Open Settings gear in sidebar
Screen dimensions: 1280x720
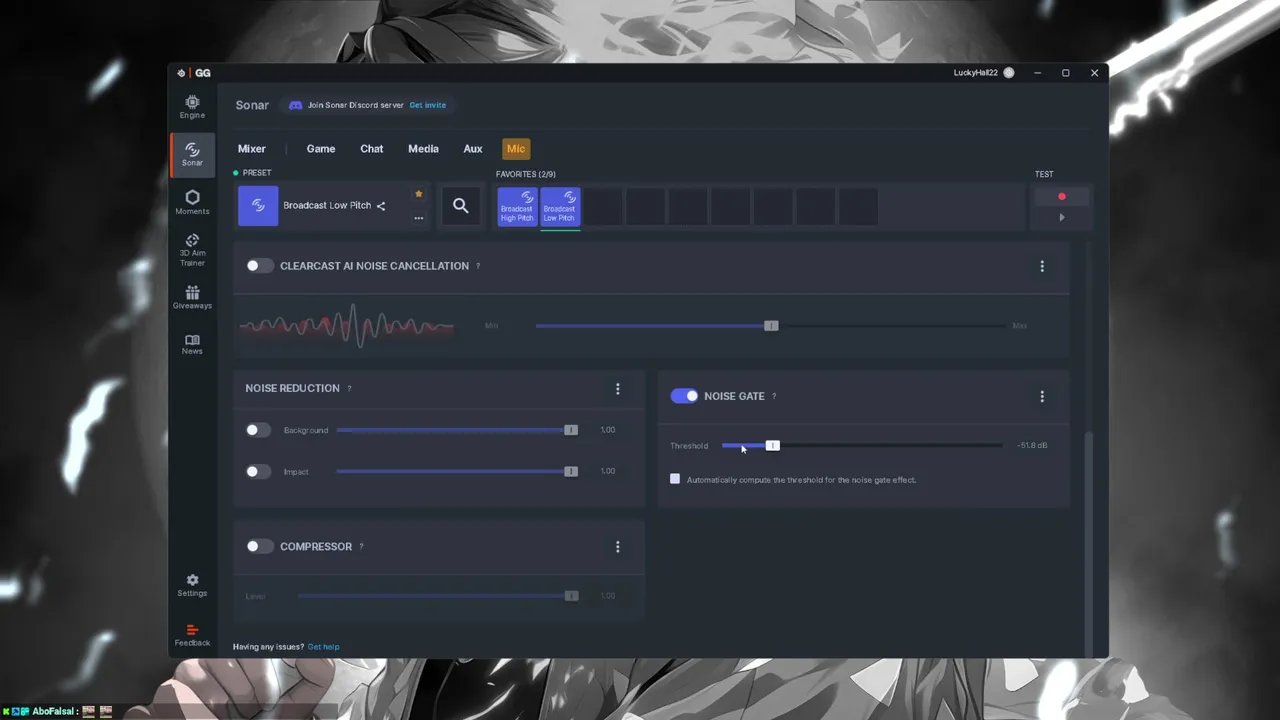192,585
